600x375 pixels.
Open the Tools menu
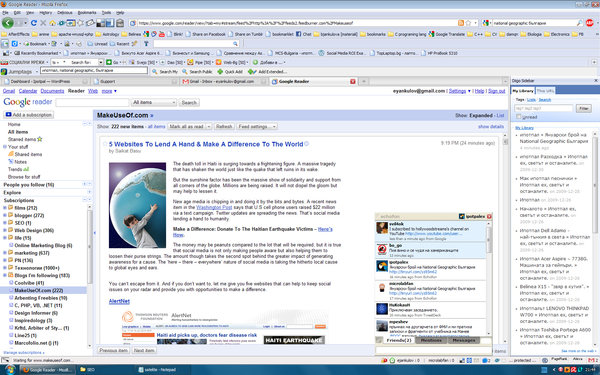(x=106, y=13)
